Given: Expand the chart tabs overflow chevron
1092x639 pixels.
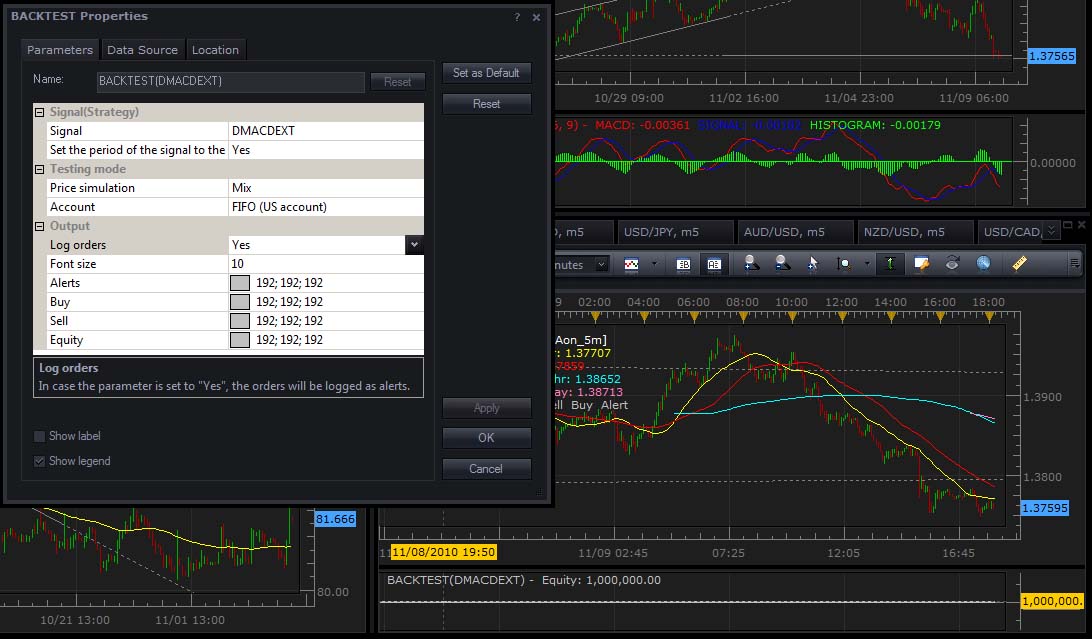Looking at the screenshot, I should pos(1052,228).
